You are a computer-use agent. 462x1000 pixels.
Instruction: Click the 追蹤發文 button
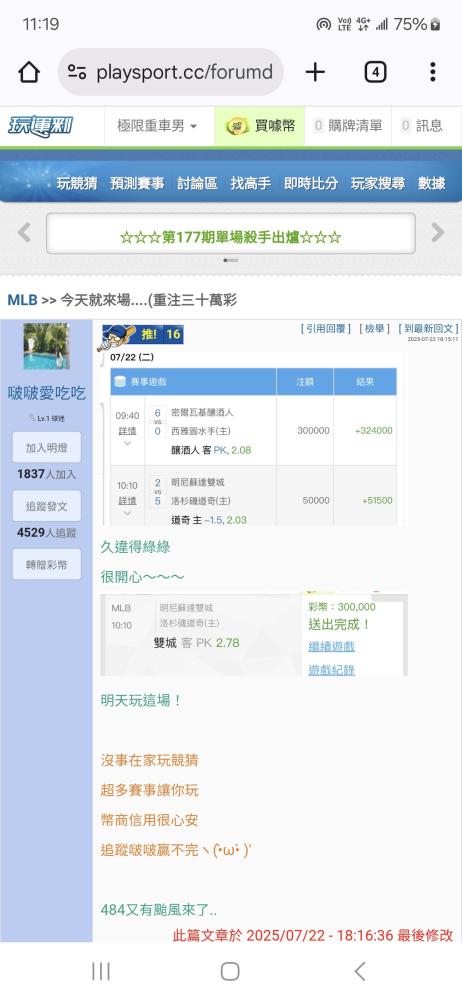[x=47, y=506]
